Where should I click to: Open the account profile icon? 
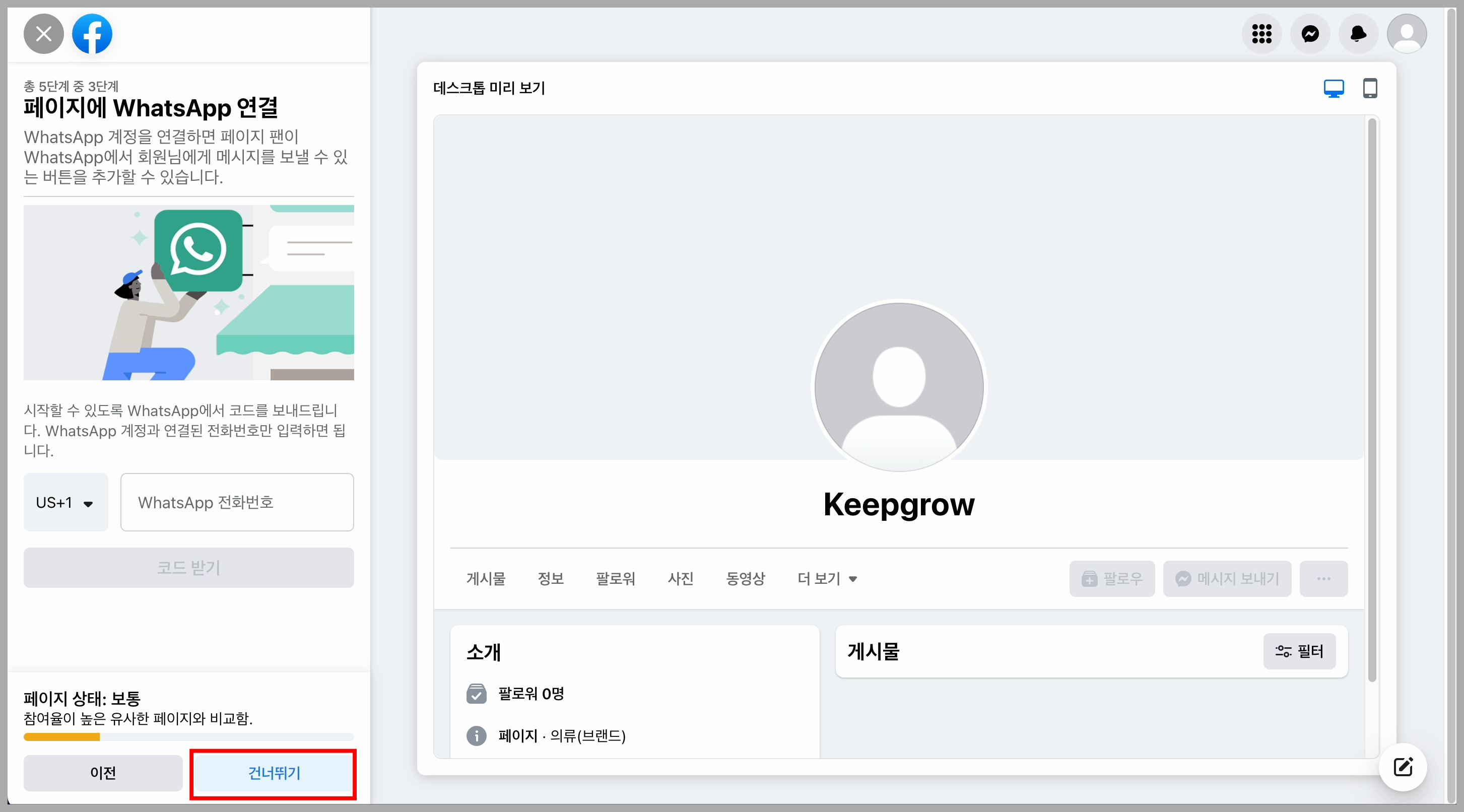[x=1407, y=34]
